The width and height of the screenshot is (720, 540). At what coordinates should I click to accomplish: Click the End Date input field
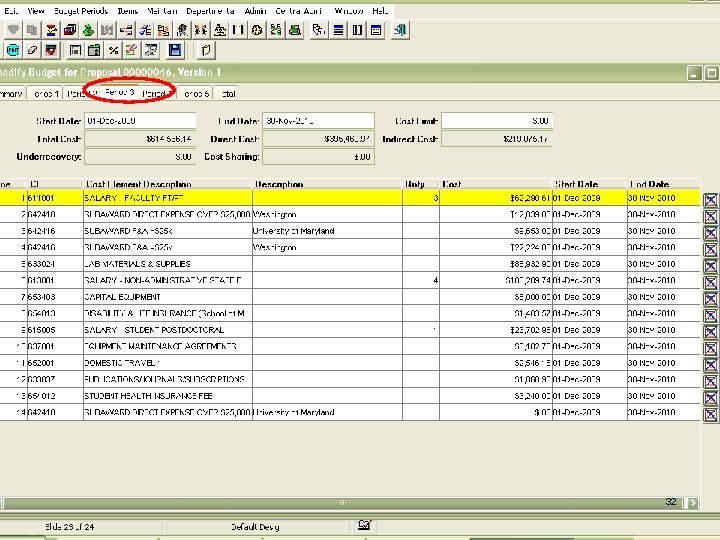point(318,121)
